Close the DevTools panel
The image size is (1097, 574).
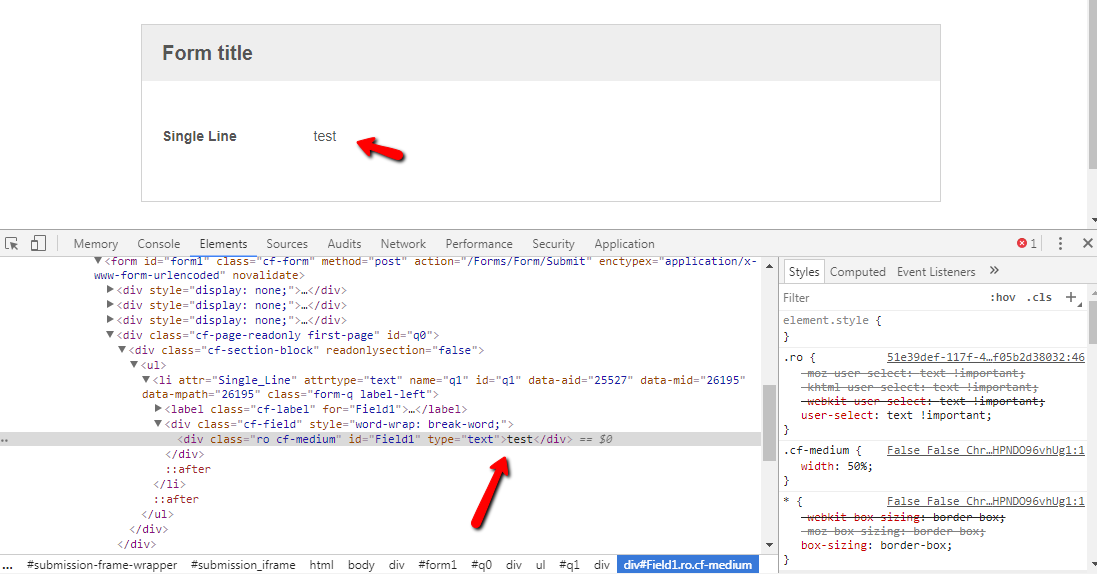[x=1088, y=243]
